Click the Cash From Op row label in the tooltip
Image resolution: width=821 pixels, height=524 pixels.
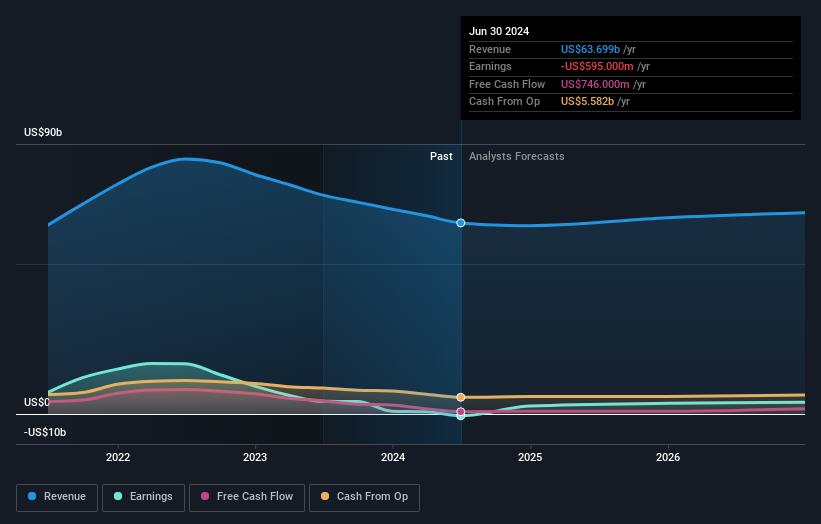tap(504, 102)
